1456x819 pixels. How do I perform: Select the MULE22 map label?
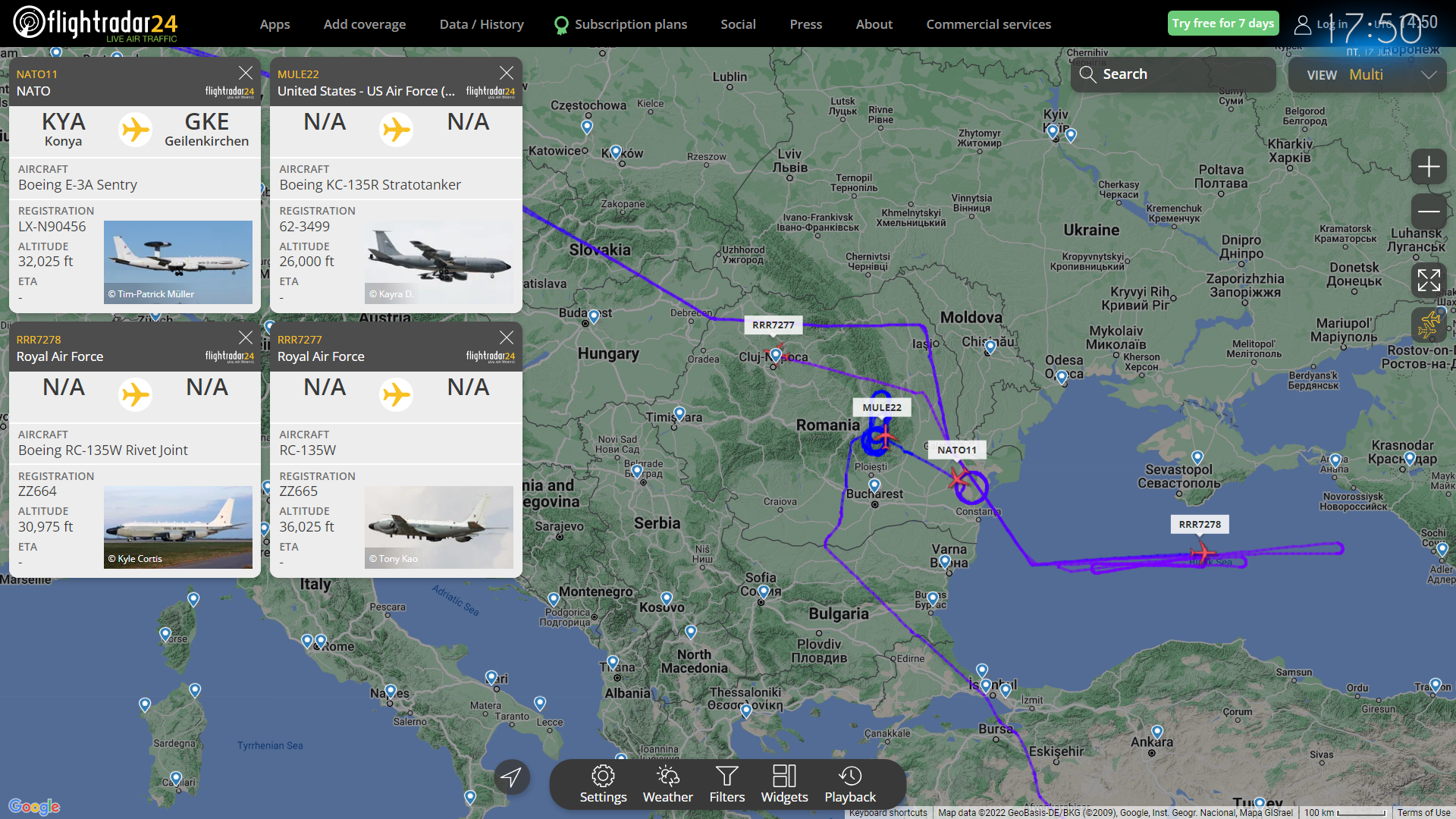pos(882,407)
